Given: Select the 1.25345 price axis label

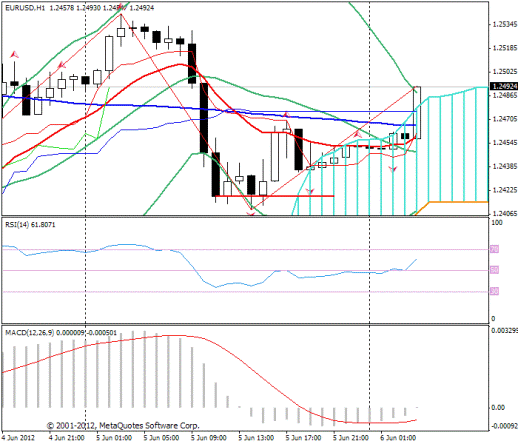Looking at the screenshot, I should coord(505,24).
